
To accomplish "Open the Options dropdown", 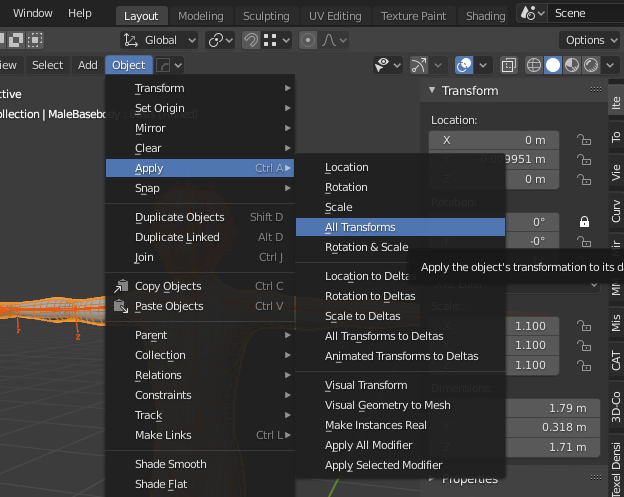I will tap(591, 40).
